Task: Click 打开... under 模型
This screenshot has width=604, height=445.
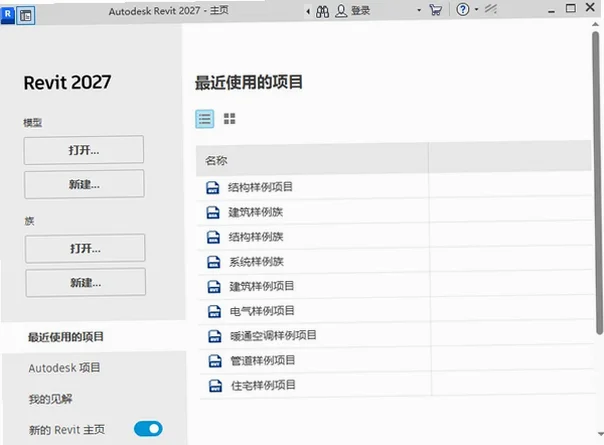Action: (x=84, y=150)
